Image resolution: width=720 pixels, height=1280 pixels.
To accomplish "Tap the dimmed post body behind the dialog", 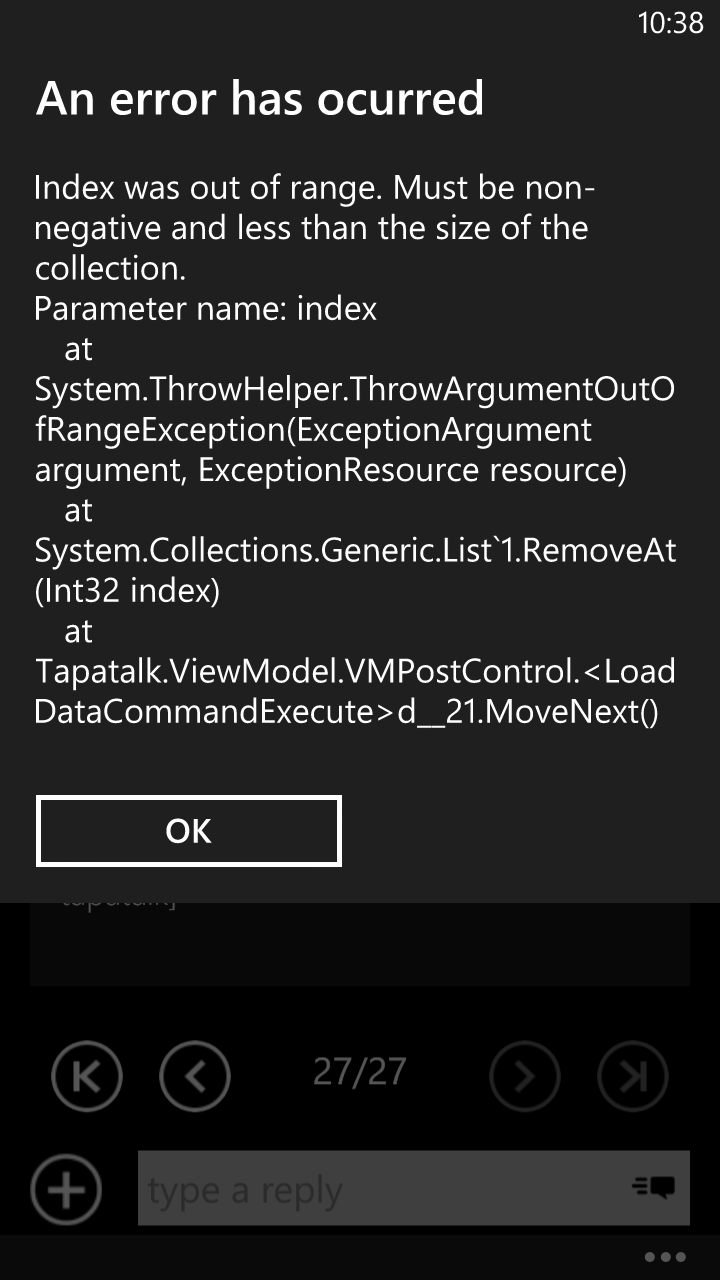I will coord(360,943).
